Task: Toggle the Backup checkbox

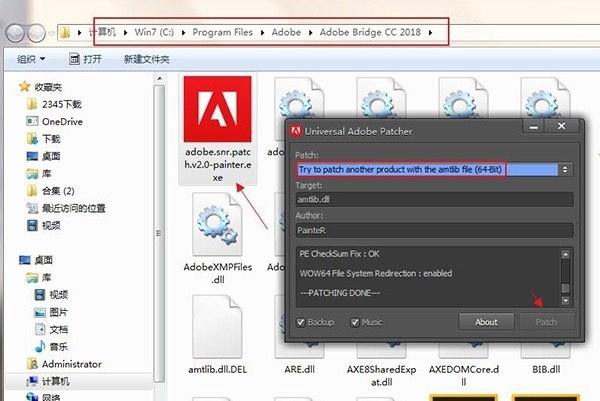Action: 301,322
